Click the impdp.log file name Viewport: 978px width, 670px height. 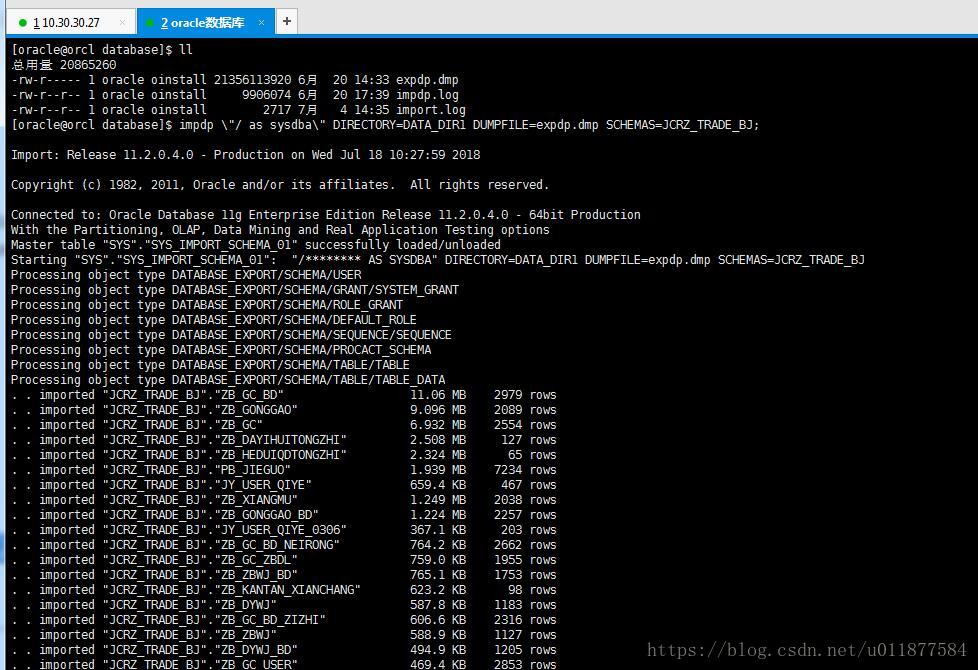tap(427, 95)
